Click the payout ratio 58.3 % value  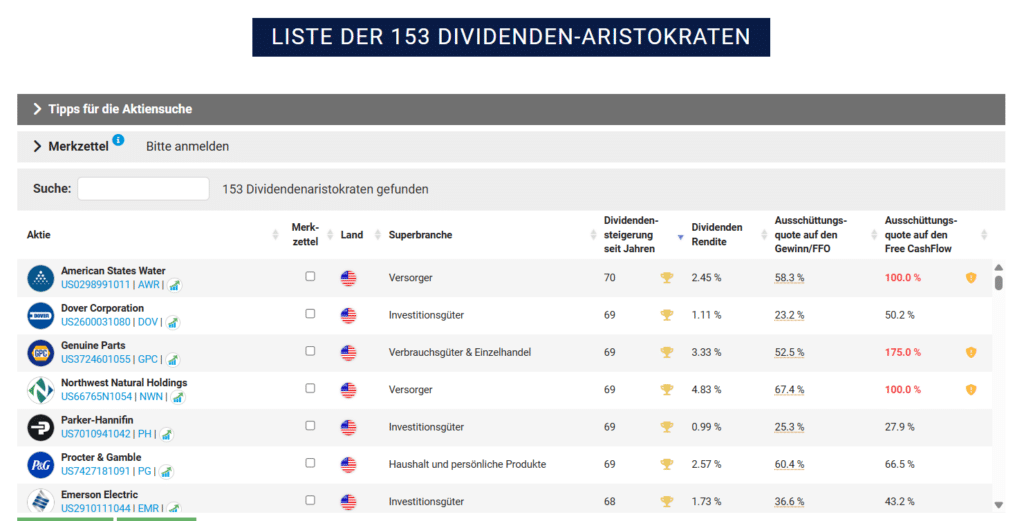coord(789,277)
